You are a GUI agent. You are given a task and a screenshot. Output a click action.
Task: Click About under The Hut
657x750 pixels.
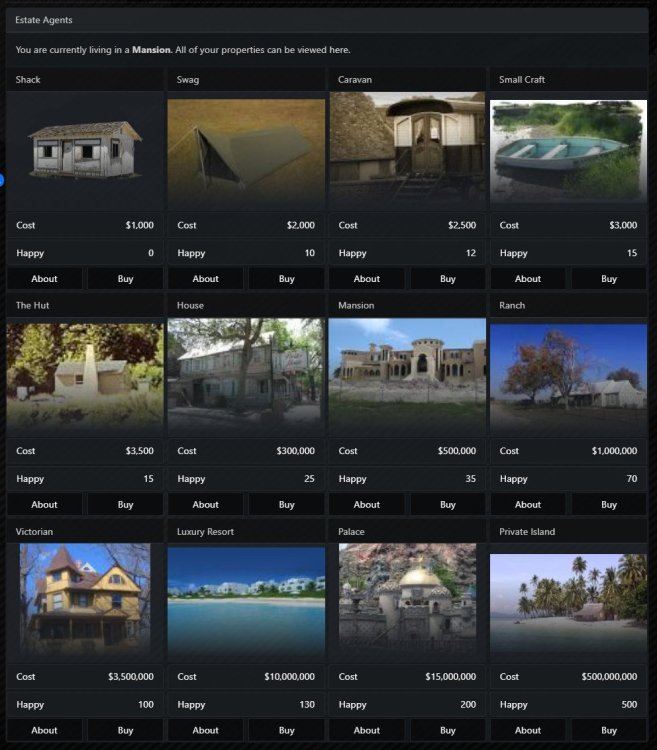click(45, 505)
